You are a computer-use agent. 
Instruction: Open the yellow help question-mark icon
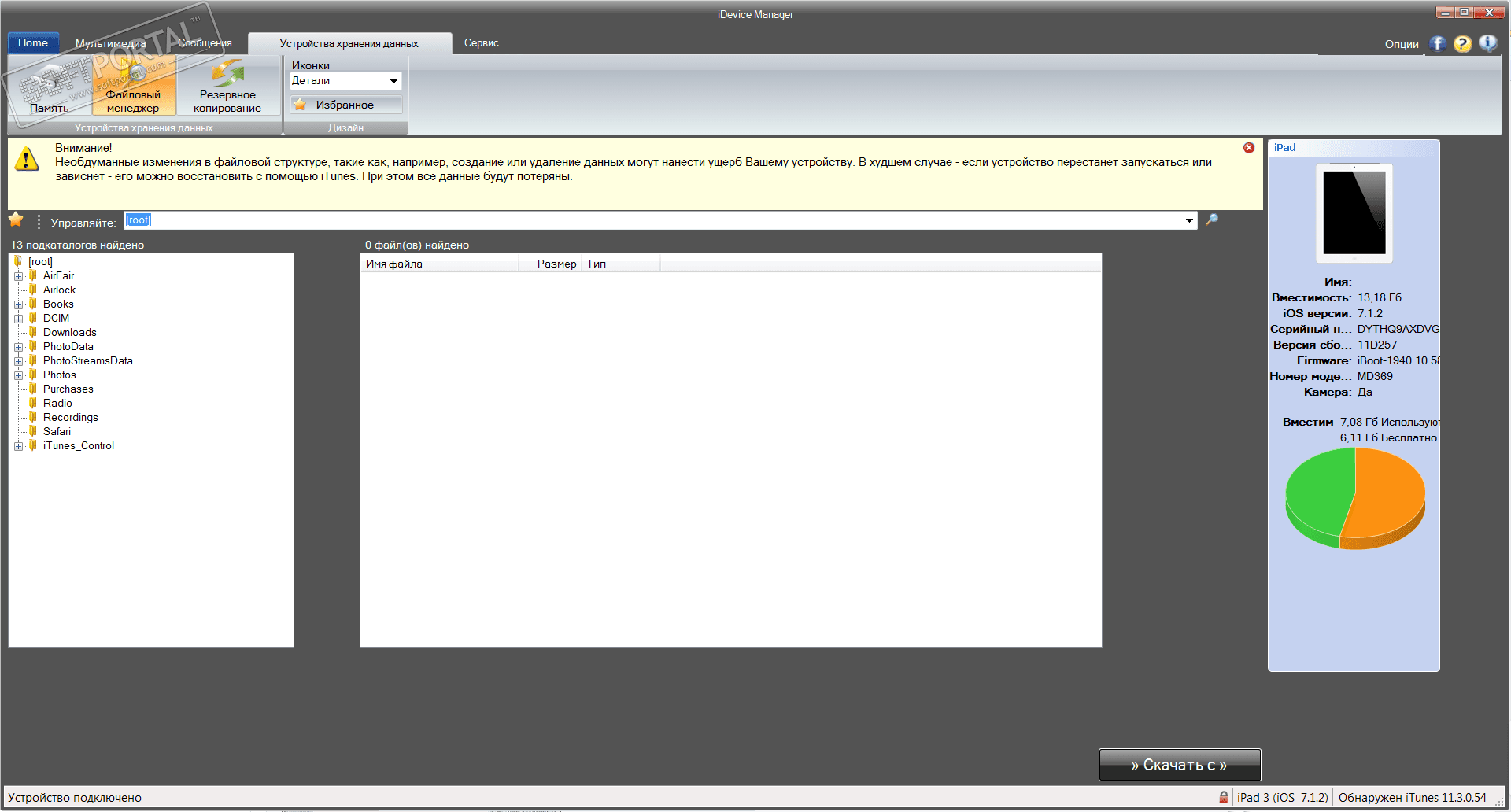(x=1463, y=44)
